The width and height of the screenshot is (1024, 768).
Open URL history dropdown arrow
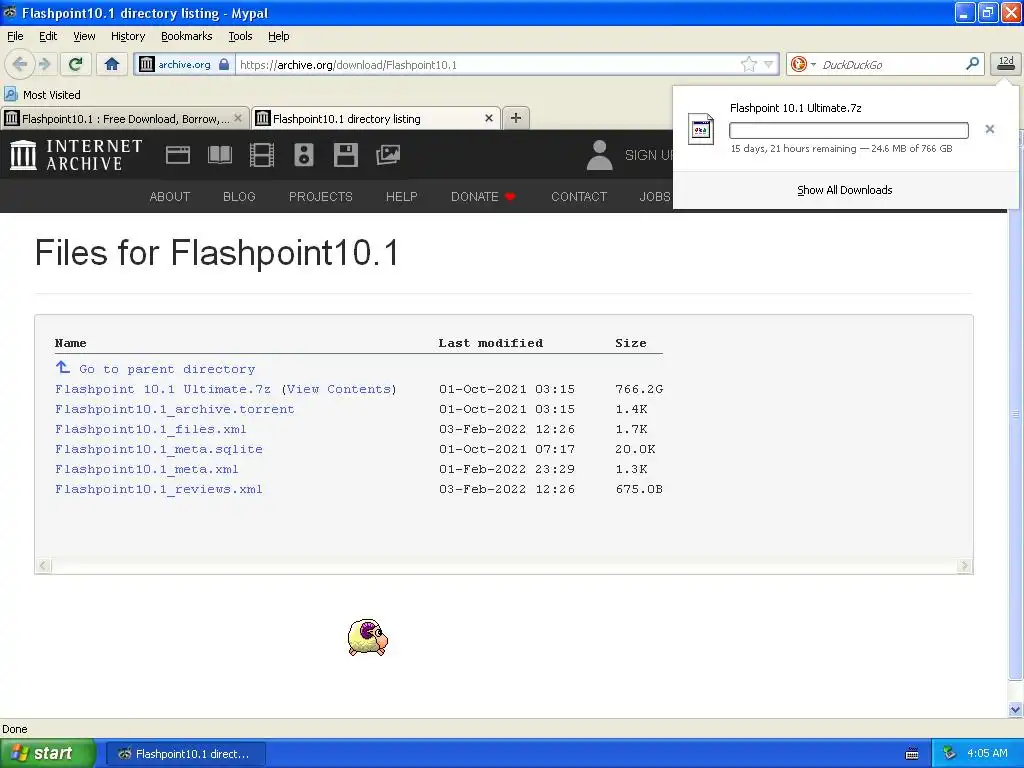click(768, 64)
